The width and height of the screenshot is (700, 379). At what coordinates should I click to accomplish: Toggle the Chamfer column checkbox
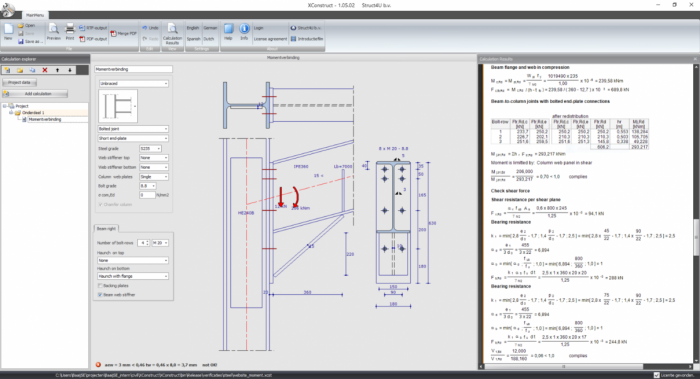point(100,204)
